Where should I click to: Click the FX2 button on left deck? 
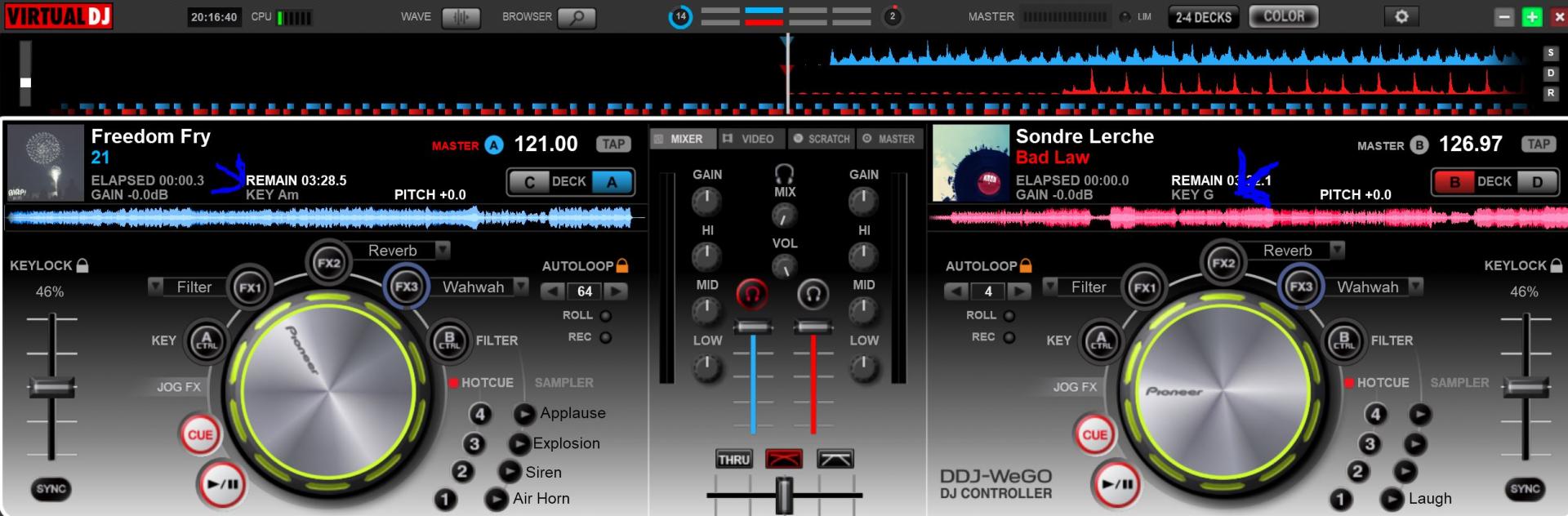pyautogui.click(x=328, y=263)
